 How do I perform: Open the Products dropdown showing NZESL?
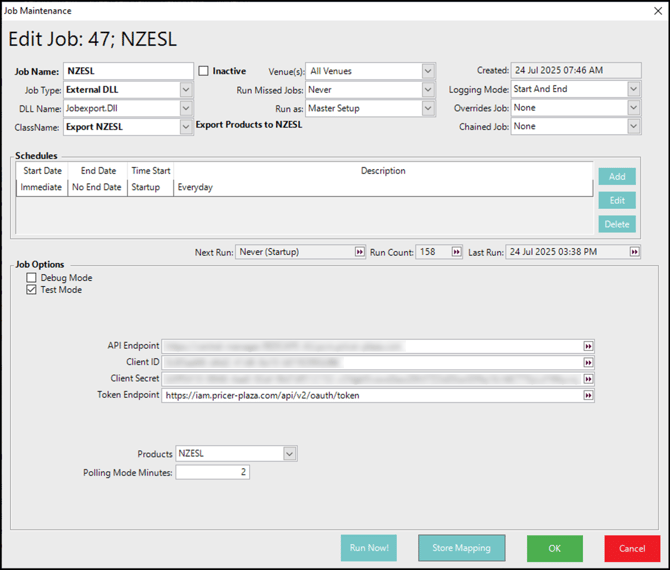[289, 454]
